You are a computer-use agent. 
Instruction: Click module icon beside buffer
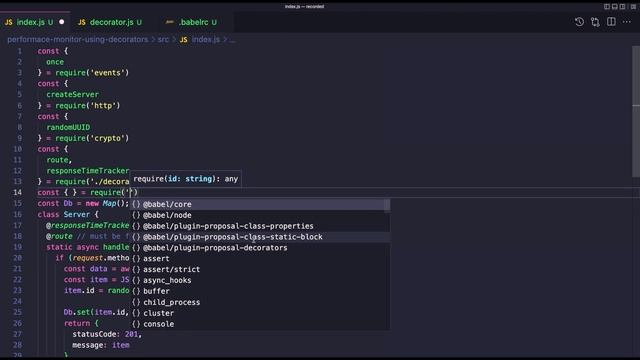coord(136,291)
